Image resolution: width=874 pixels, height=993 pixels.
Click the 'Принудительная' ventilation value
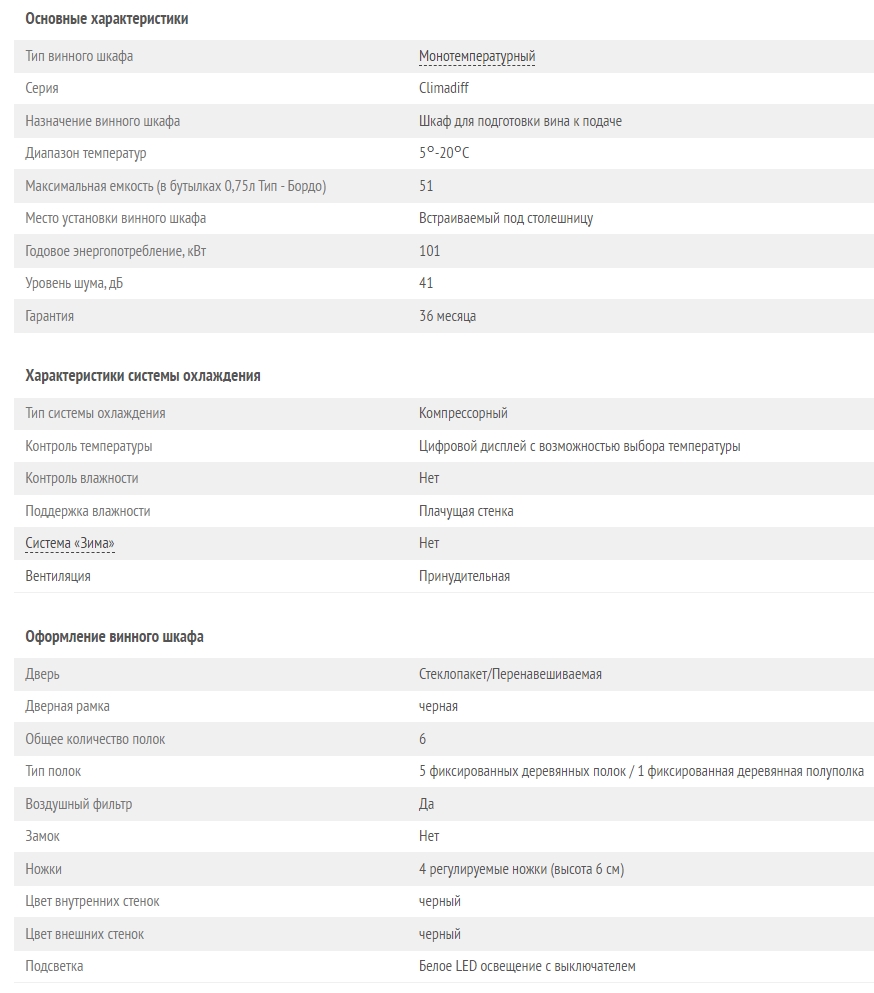click(x=464, y=577)
